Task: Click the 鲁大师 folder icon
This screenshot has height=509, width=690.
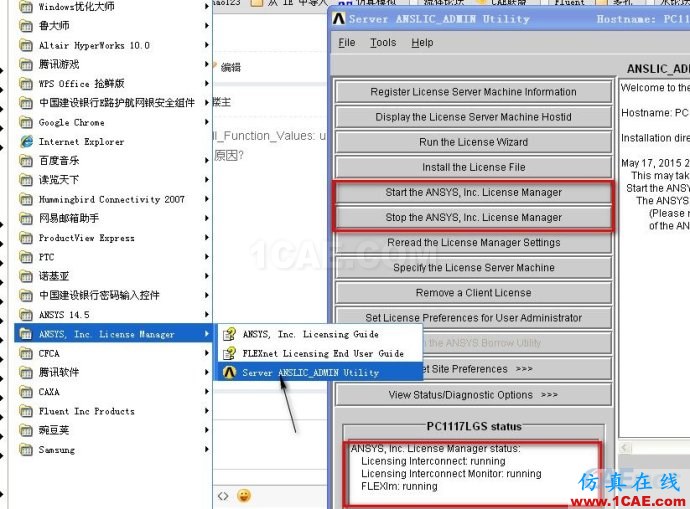Action: coord(26,26)
